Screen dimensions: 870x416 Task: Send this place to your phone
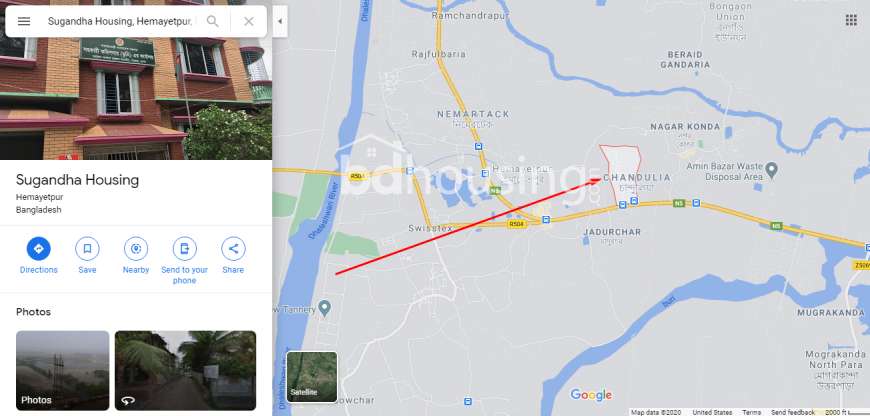(x=184, y=261)
